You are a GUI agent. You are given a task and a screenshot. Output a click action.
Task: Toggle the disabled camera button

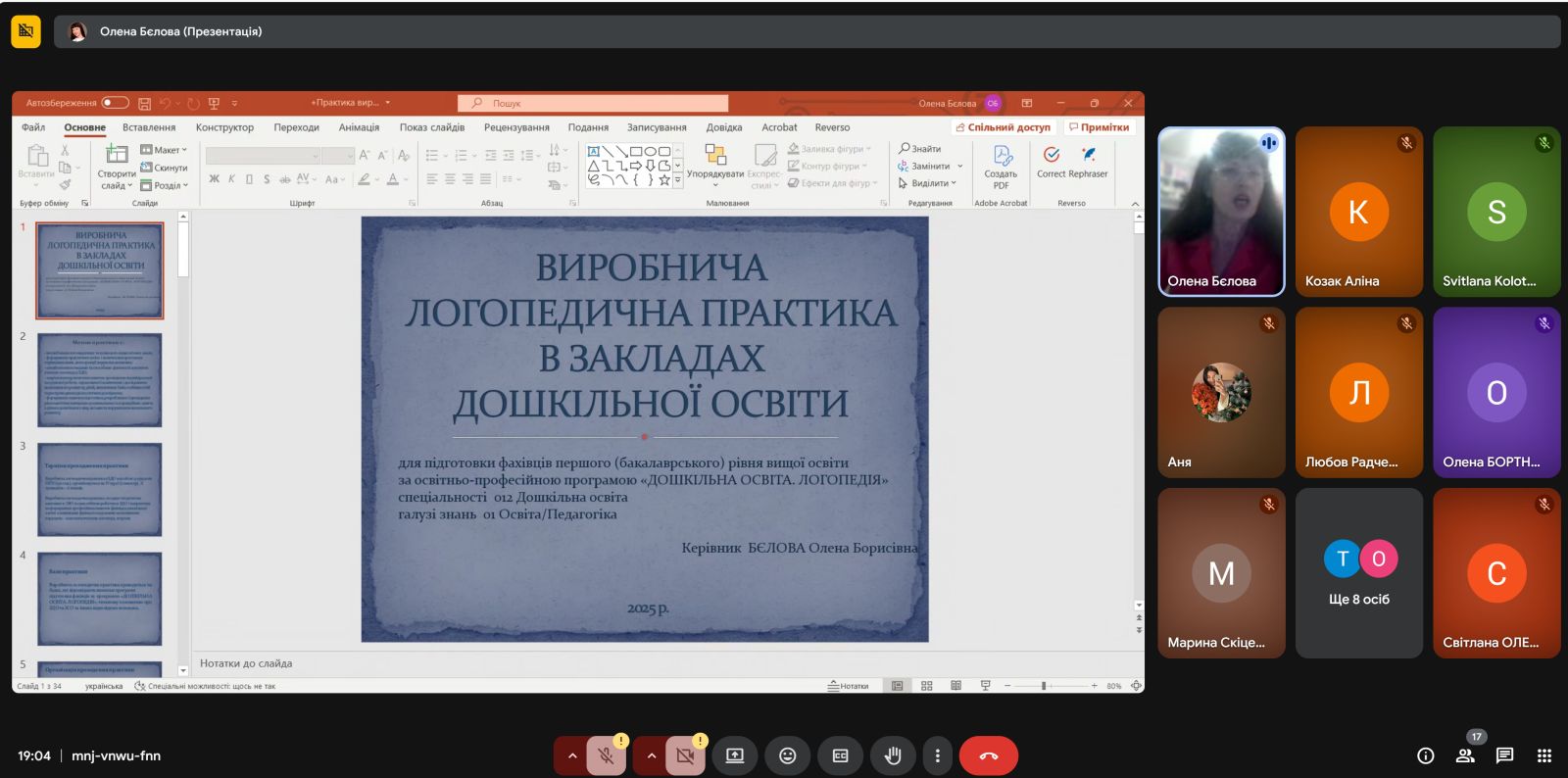[685, 755]
